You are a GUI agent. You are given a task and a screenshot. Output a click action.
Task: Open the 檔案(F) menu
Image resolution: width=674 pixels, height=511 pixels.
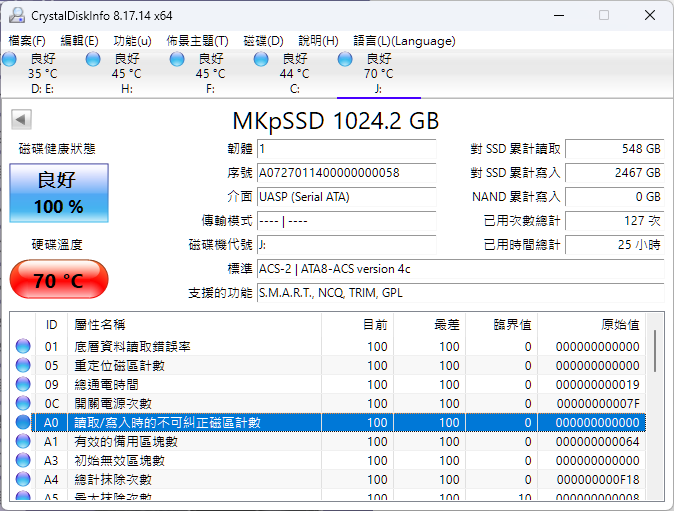[x=27, y=41]
